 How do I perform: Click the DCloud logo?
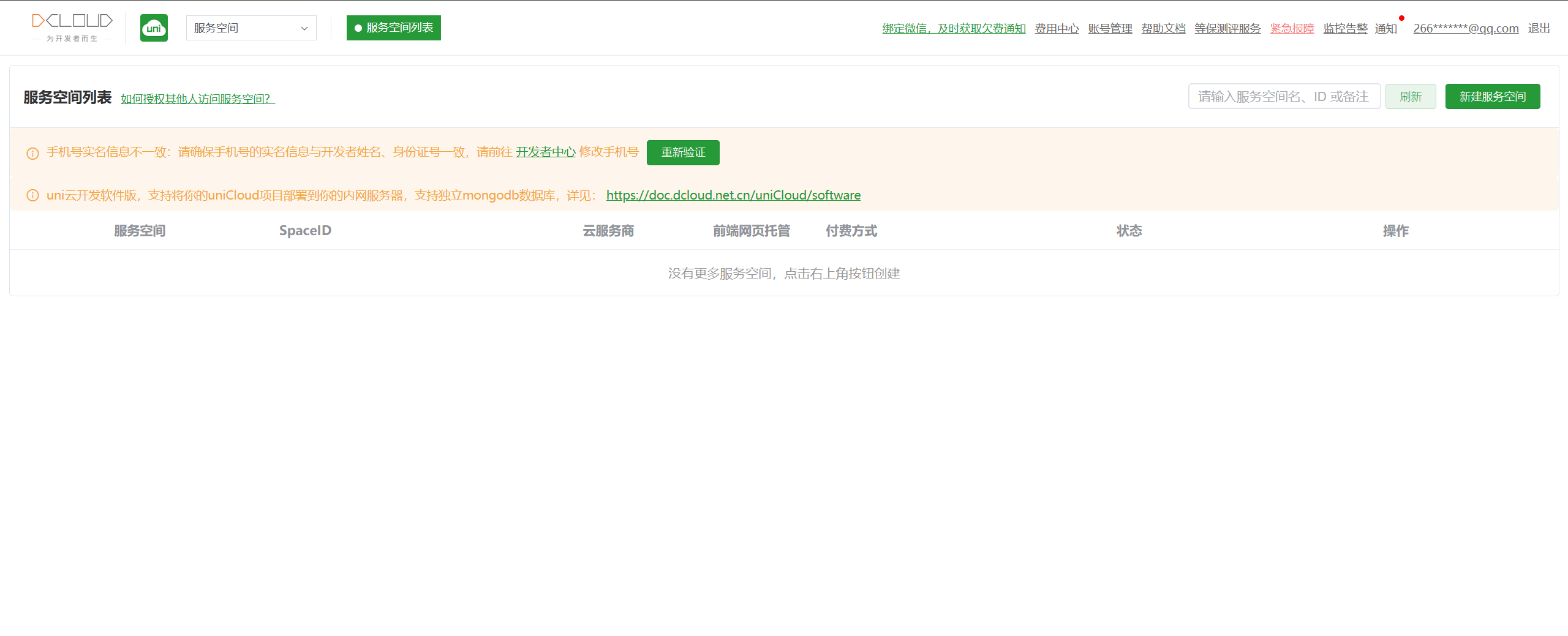coord(72,28)
